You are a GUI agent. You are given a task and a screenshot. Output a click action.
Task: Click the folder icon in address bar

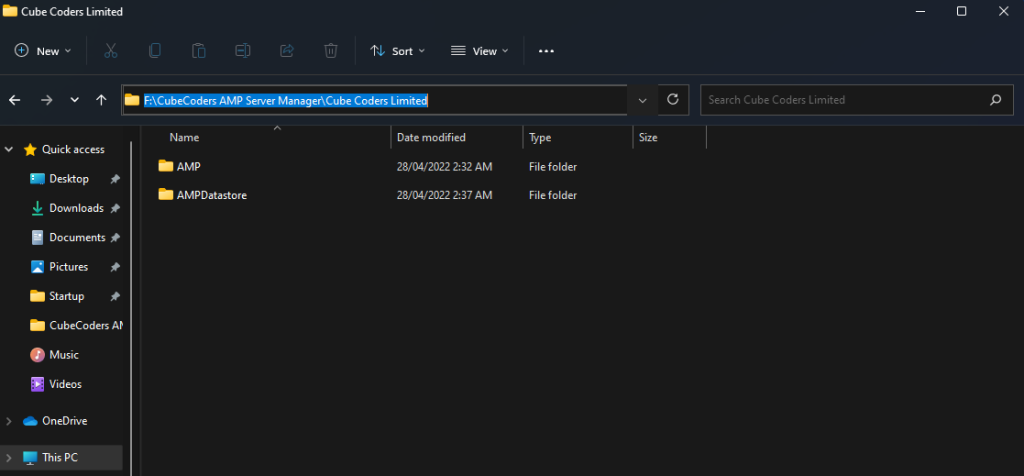[x=133, y=100]
